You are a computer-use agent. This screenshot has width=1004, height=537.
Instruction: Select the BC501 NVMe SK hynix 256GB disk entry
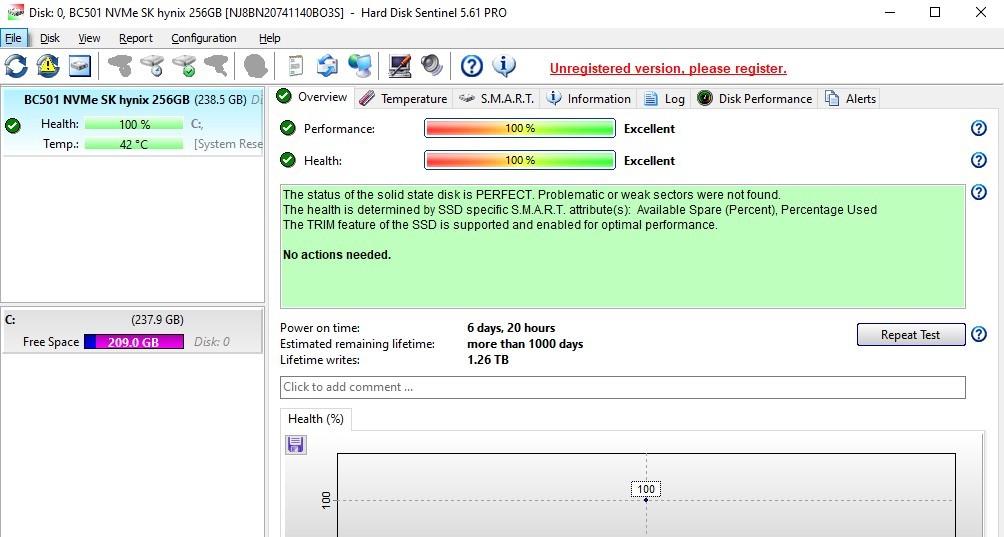tap(133, 122)
